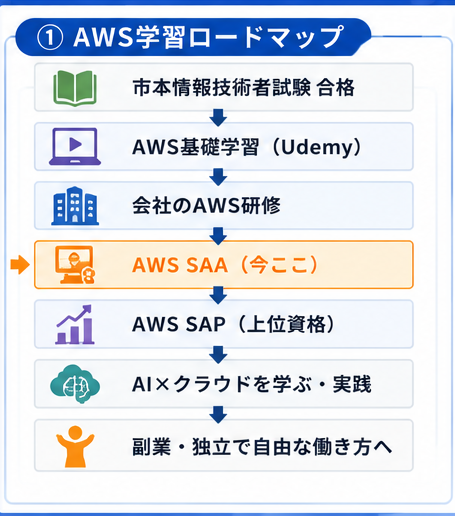Select the AWS基礎学習 (Udemy) step
The height and width of the screenshot is (516, 455).
(x=224, y=146)
